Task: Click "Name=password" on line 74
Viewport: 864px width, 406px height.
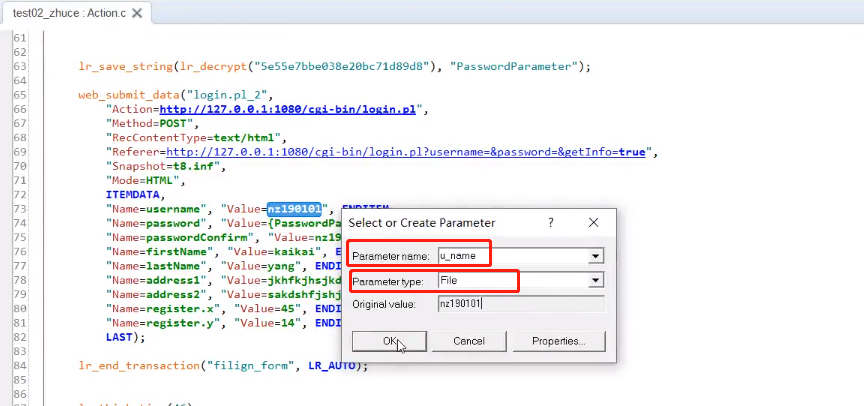Action: coord(156,224)
